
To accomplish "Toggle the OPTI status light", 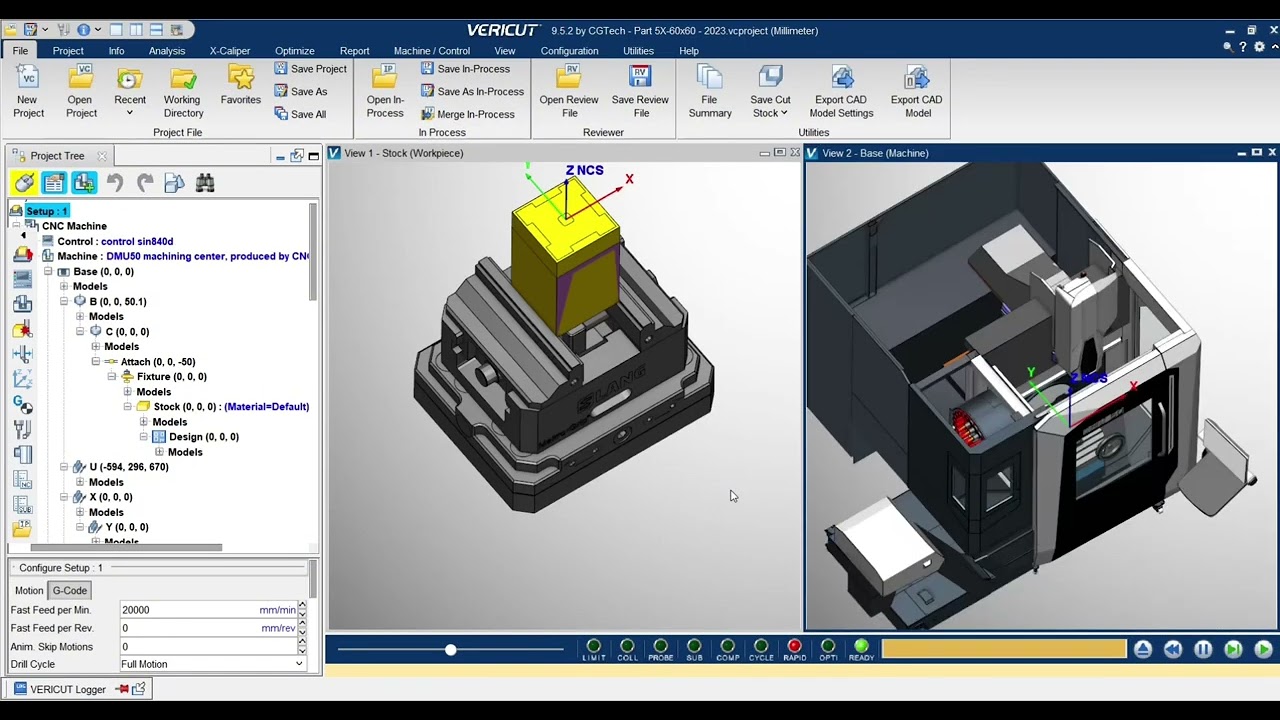I will [x=828, y=649].
